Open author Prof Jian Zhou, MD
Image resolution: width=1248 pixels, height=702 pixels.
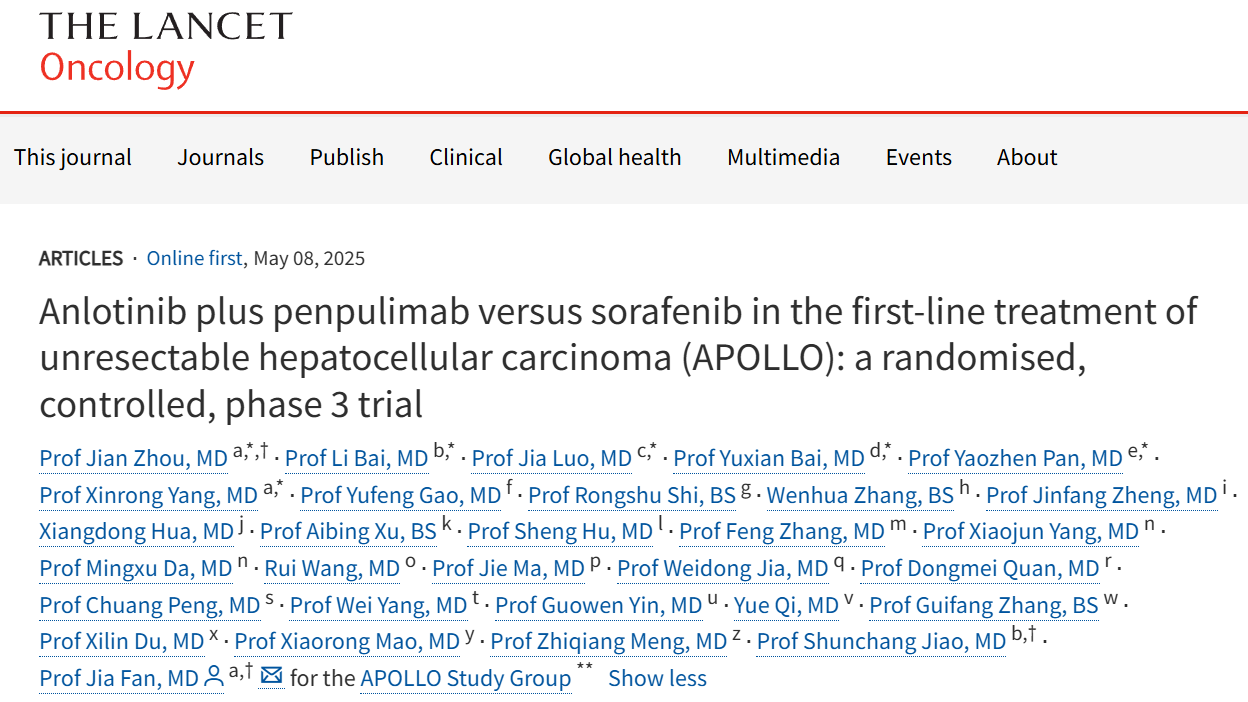tap(133, 459)
